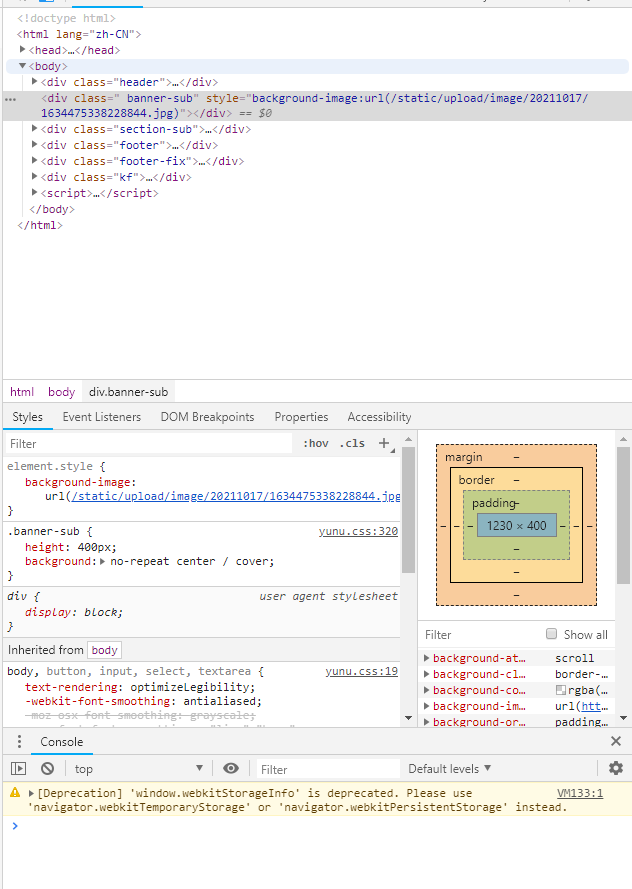Expand computed background-color property
632x889 pixels.
tap(427, 689)
